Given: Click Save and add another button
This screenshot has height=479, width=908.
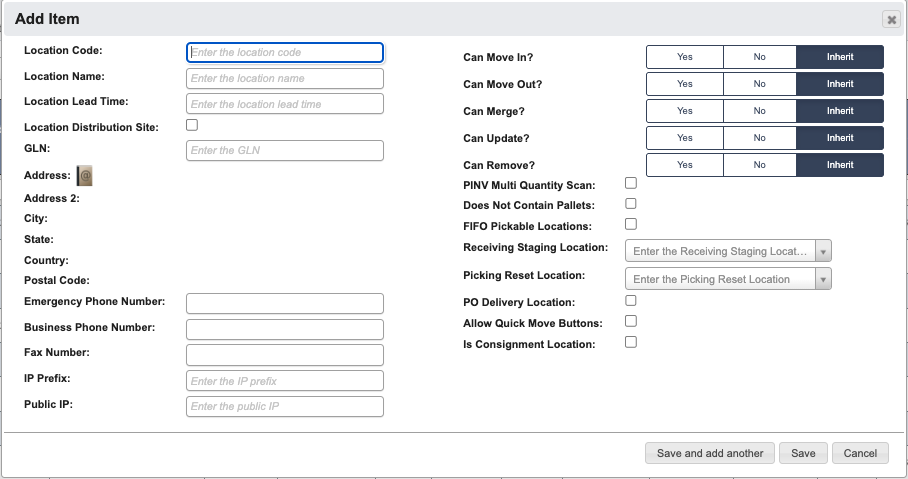Looking at the screenshot, I should point(710,453).
